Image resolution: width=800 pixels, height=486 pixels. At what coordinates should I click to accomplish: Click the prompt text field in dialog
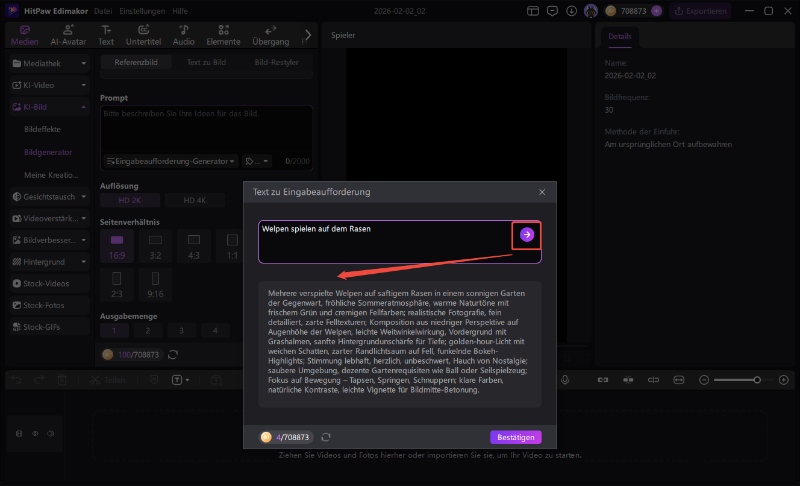tap(385, 240)
